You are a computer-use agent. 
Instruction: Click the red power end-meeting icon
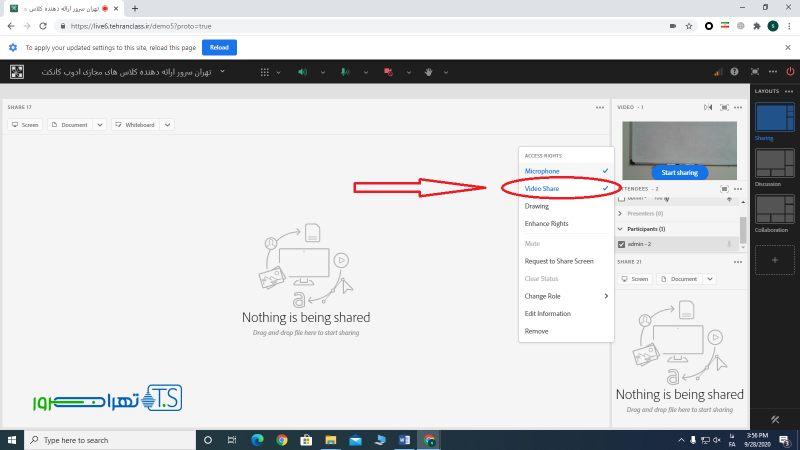790,72
